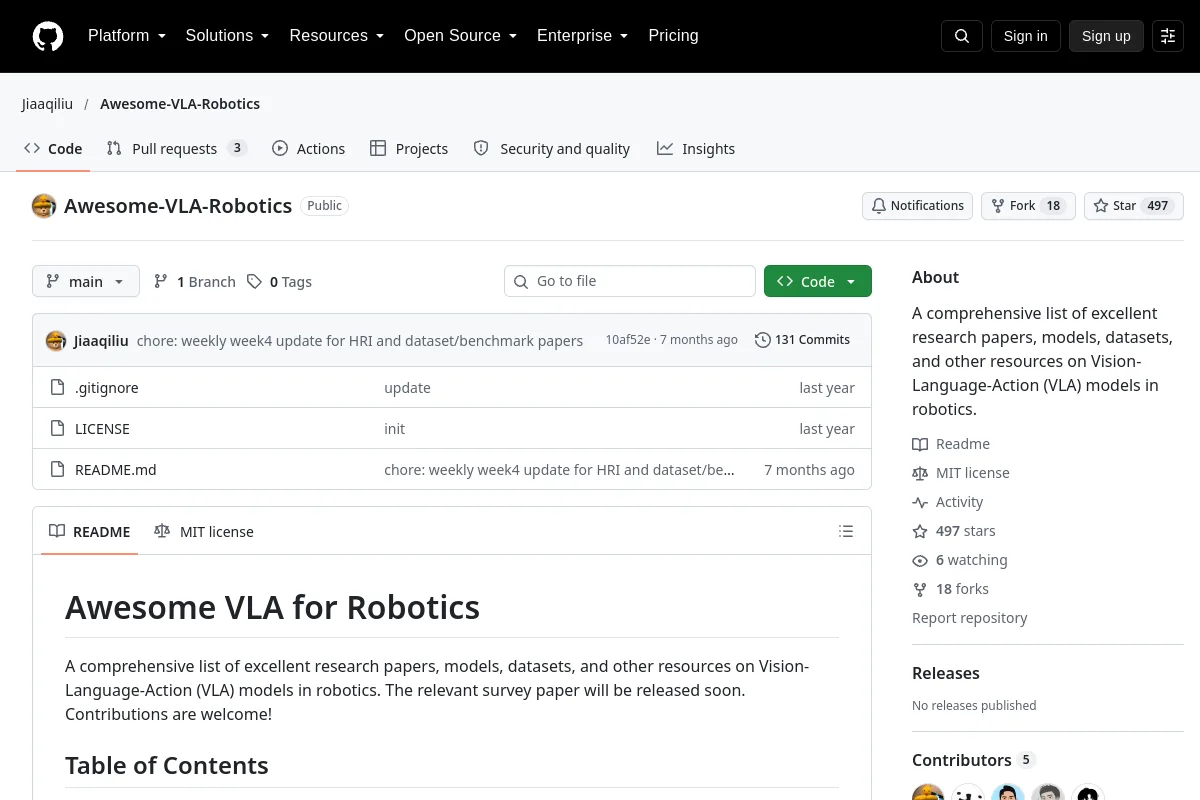Switch to Security and quality tab
Image resolution: width=1200 pixels, height=800 pixels.
(552, 149)
